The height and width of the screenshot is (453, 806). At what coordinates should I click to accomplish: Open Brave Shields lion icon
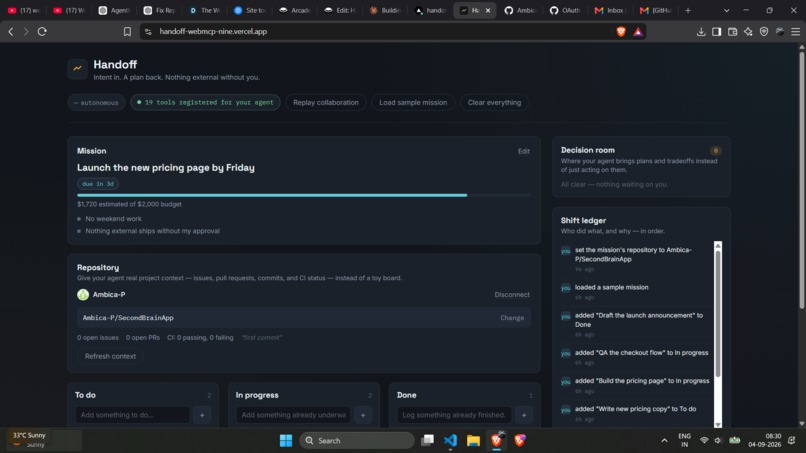620,32
